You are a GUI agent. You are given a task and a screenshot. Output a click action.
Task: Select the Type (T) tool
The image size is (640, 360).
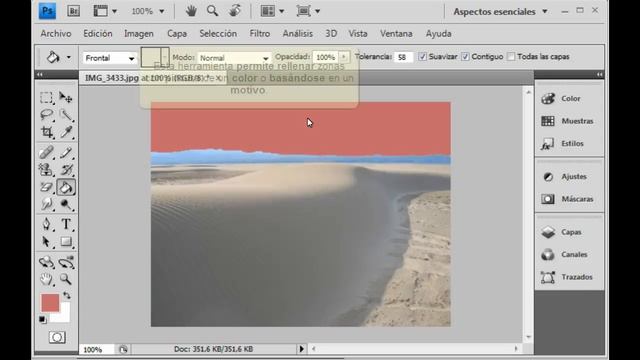pos(66,224)
